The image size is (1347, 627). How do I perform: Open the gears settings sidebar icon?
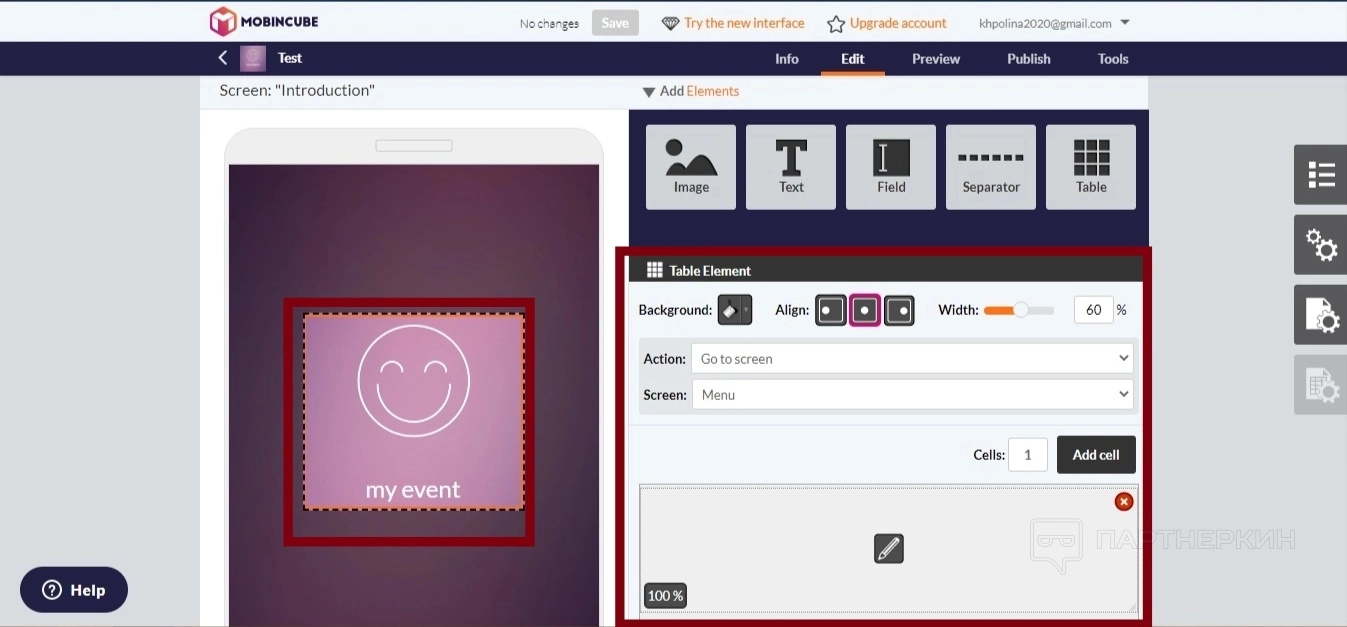[x=1321, y=245]
